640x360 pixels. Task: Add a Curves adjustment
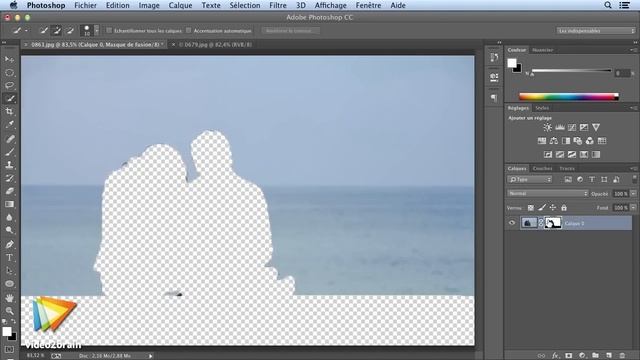click(572, 127)
